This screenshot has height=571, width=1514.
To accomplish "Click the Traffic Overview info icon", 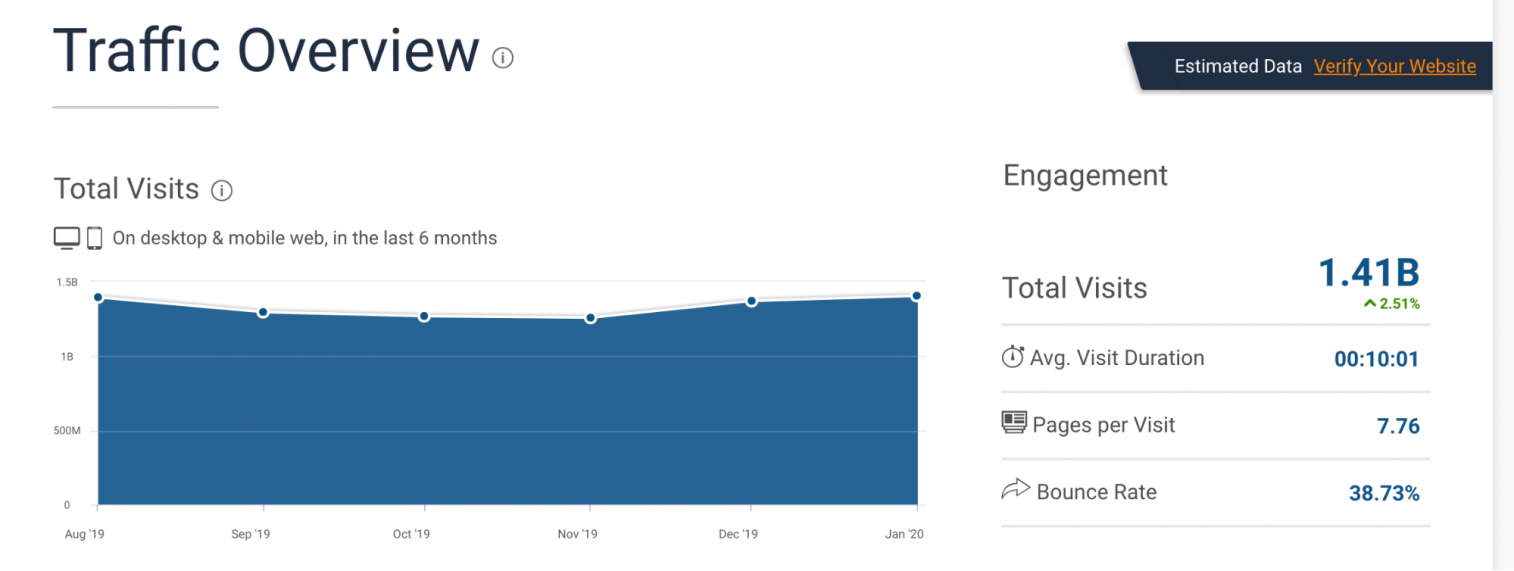I will (503, 58).
